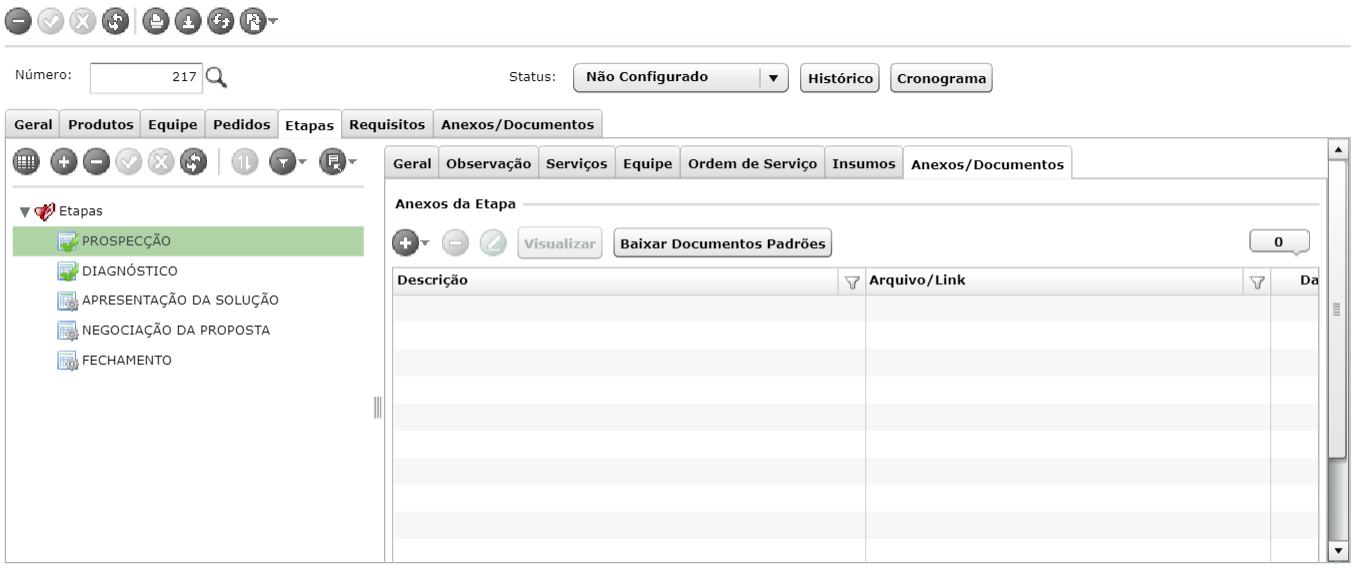Click the Descrição column filter icon
The width and height of the screenshot is (1355, 569).
coord(853,283)
